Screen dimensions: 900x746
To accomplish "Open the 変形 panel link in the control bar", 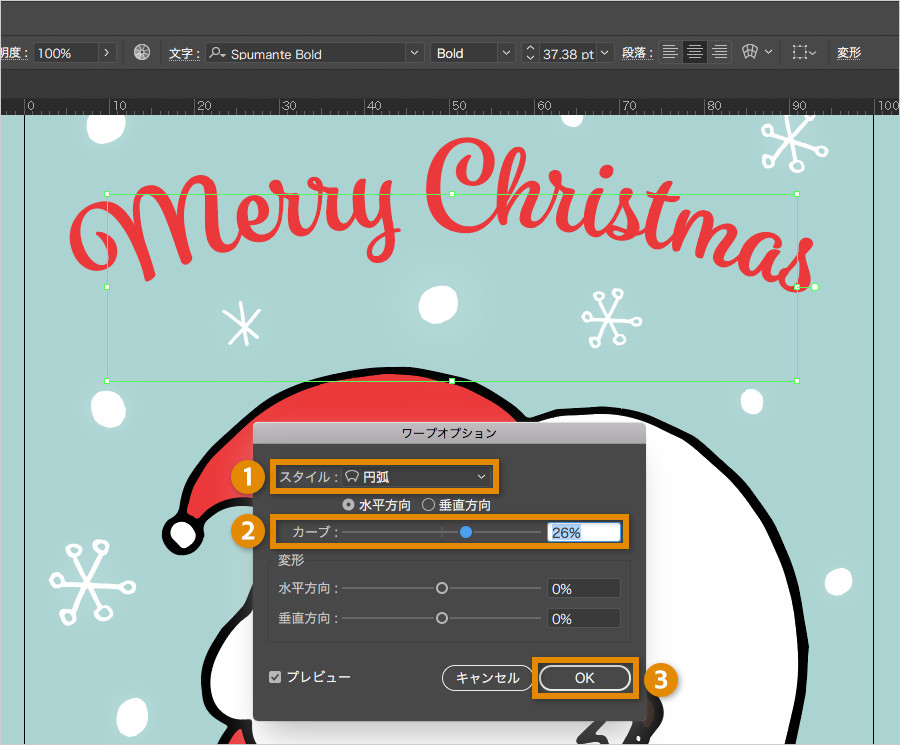I will 848,53.
